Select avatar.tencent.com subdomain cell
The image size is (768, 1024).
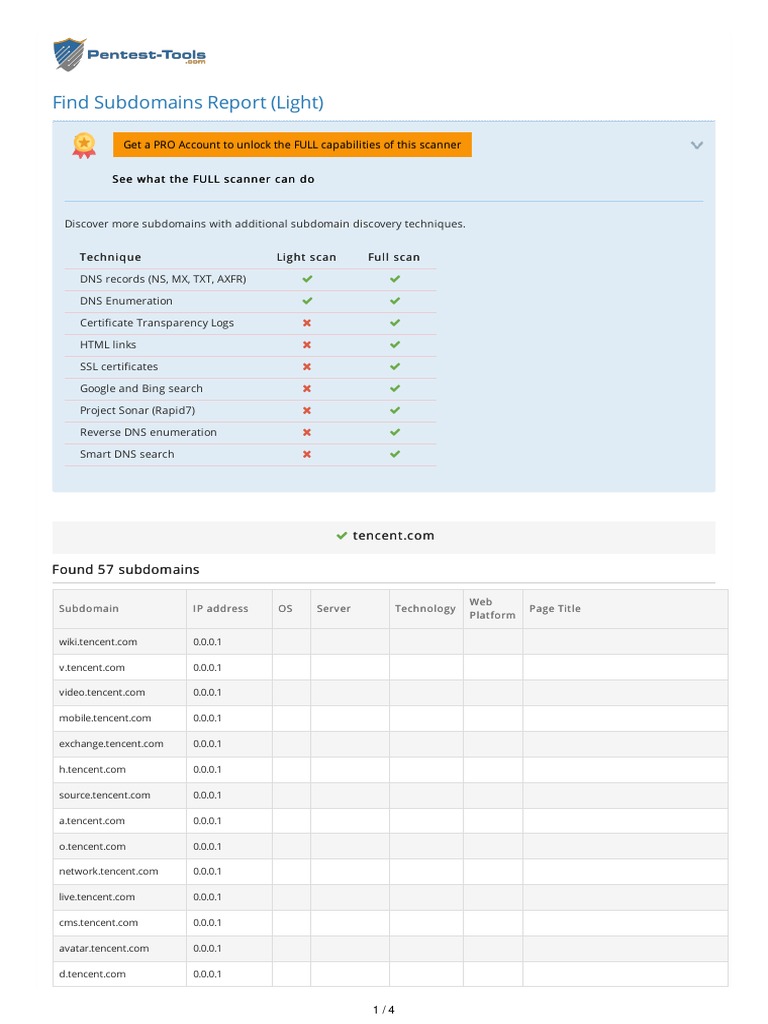click(120, 948)
